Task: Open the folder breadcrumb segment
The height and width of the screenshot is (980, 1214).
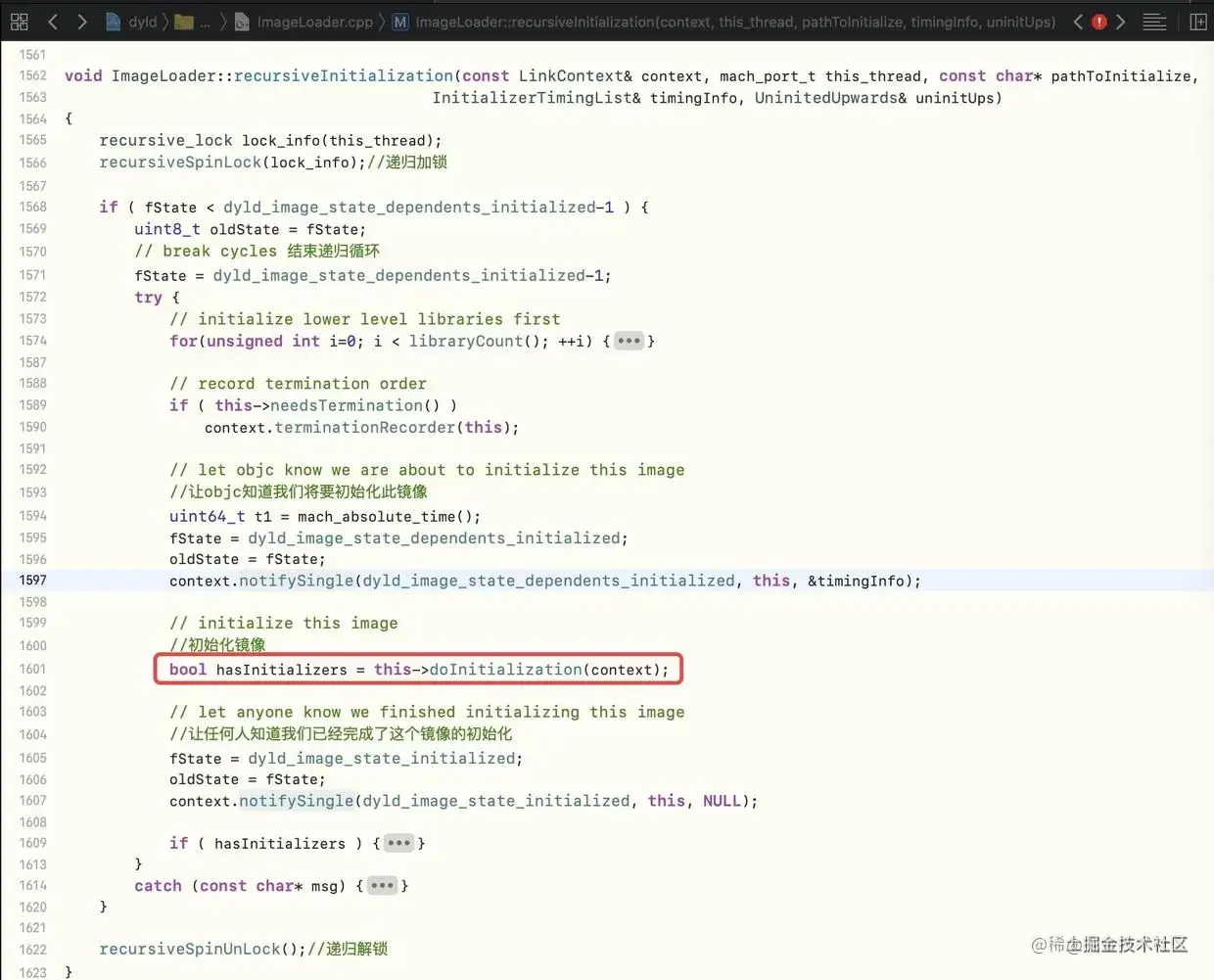Action: pyautogui.click(x=192, y=22)
